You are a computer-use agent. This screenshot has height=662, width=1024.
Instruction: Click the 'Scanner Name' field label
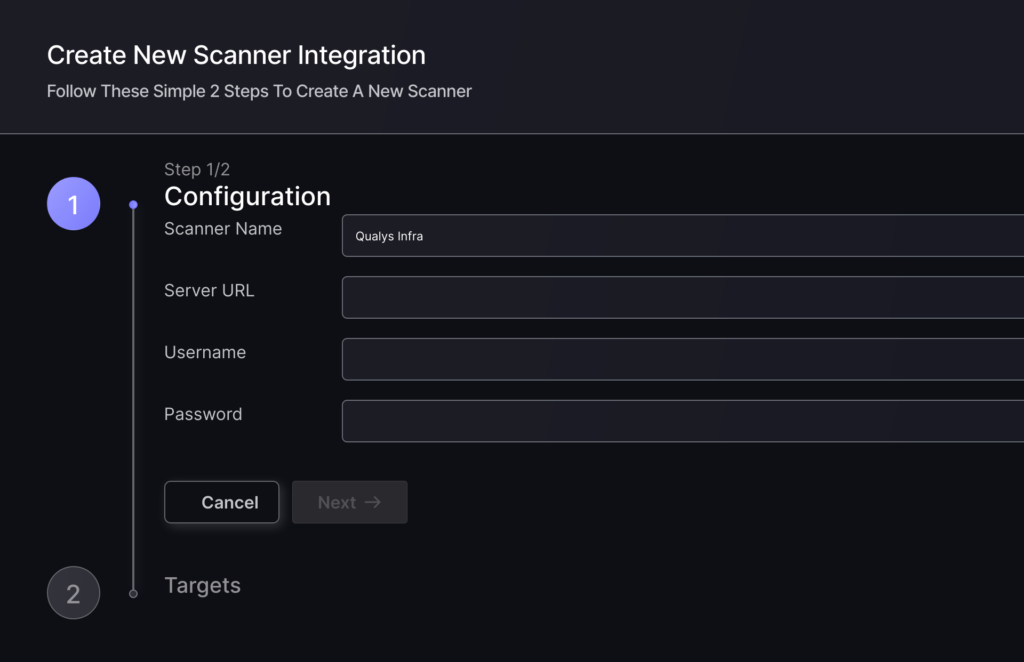click(x=223, y=229)
